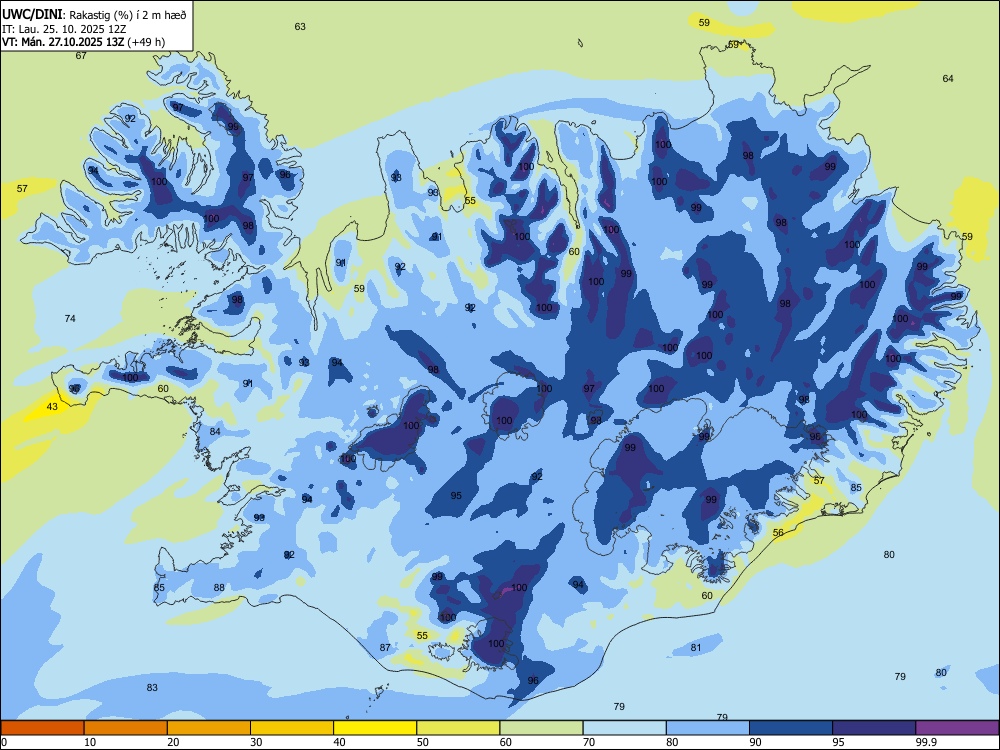Viewport: 1000px width, 750px height.
Task: Select the golden 30–40 legend swatch
Action: tap(292, 728)
